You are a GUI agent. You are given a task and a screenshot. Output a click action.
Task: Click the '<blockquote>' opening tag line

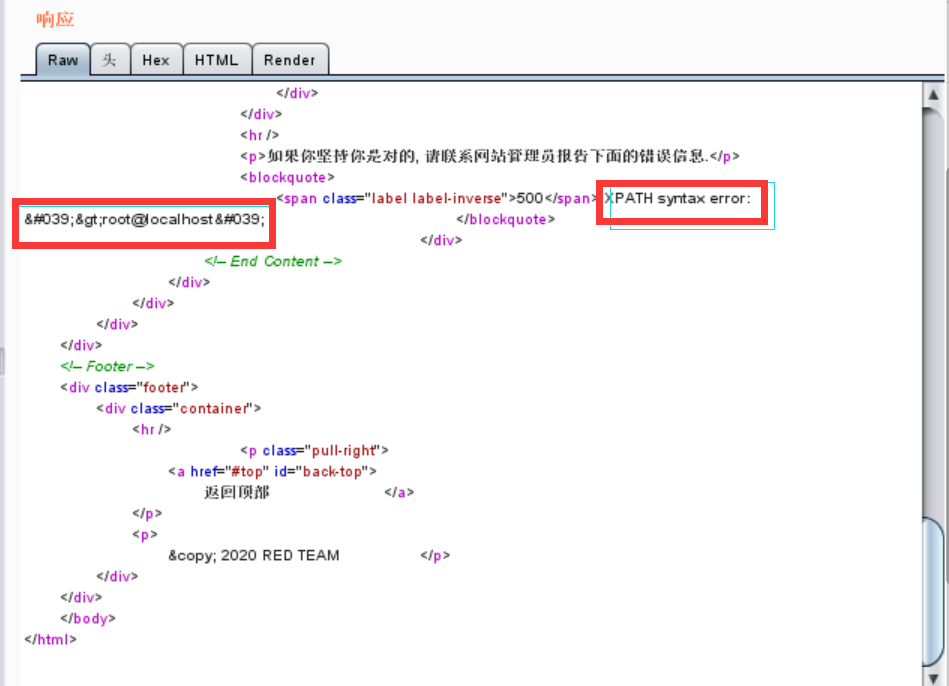287,177
